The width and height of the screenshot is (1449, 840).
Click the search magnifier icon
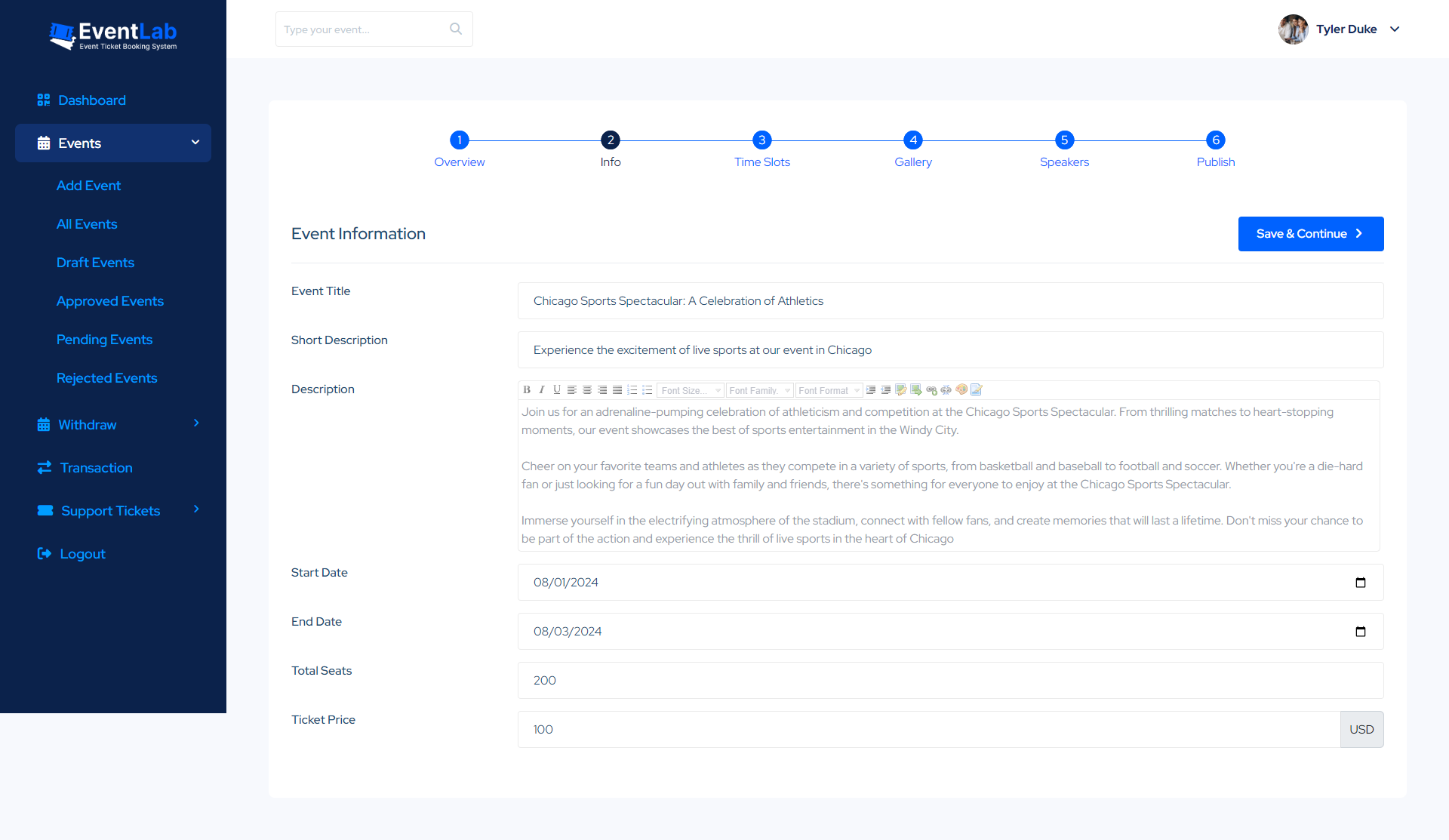(456, 29)
